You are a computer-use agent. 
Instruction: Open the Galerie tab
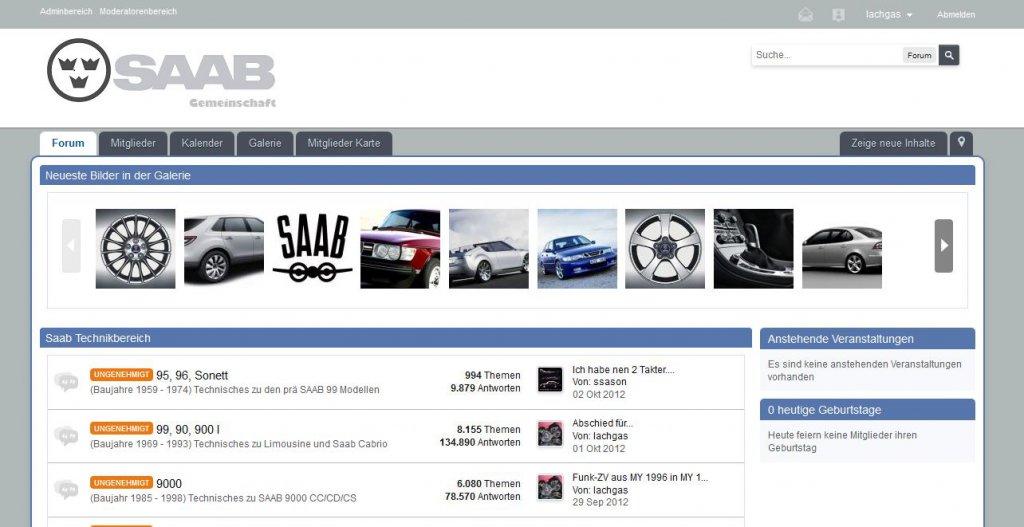[265, 143]
